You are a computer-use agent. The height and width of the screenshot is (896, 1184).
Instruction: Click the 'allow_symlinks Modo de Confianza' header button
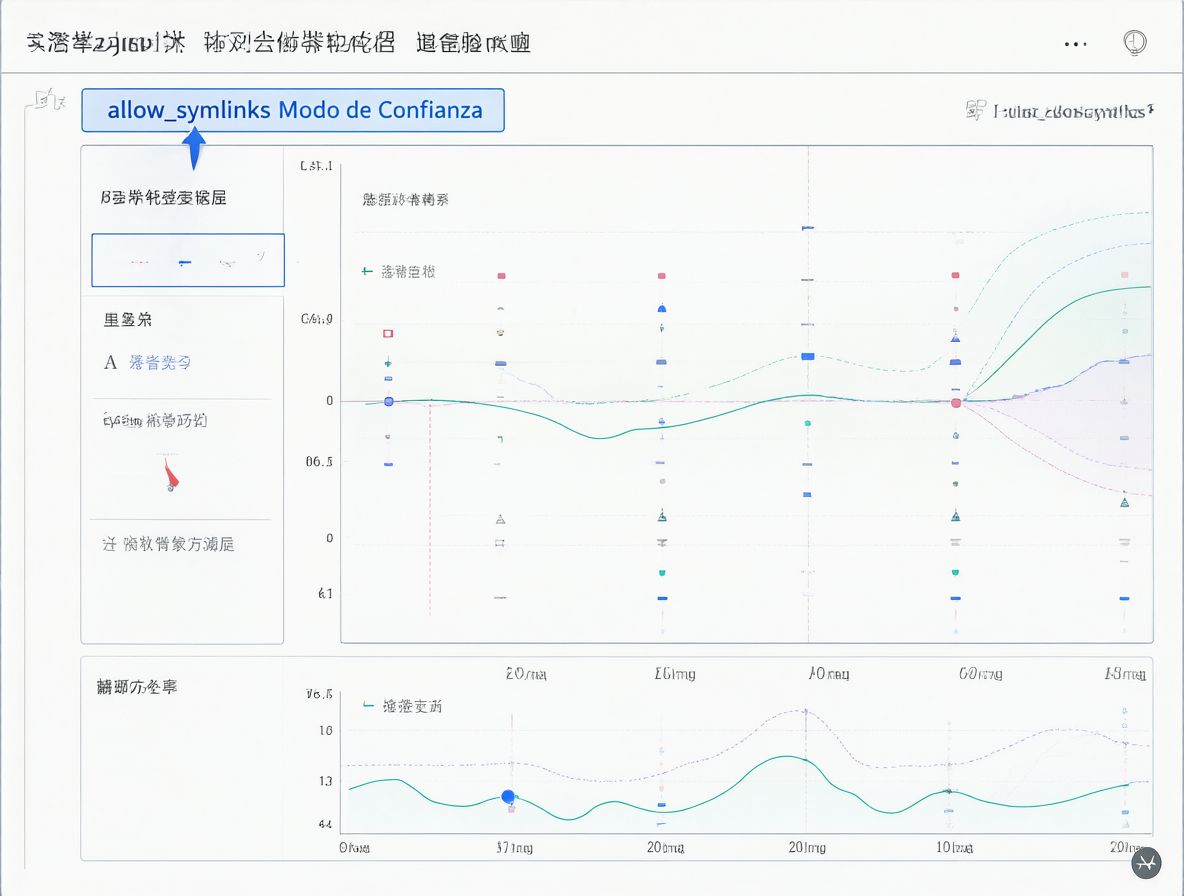click(293, 110)
